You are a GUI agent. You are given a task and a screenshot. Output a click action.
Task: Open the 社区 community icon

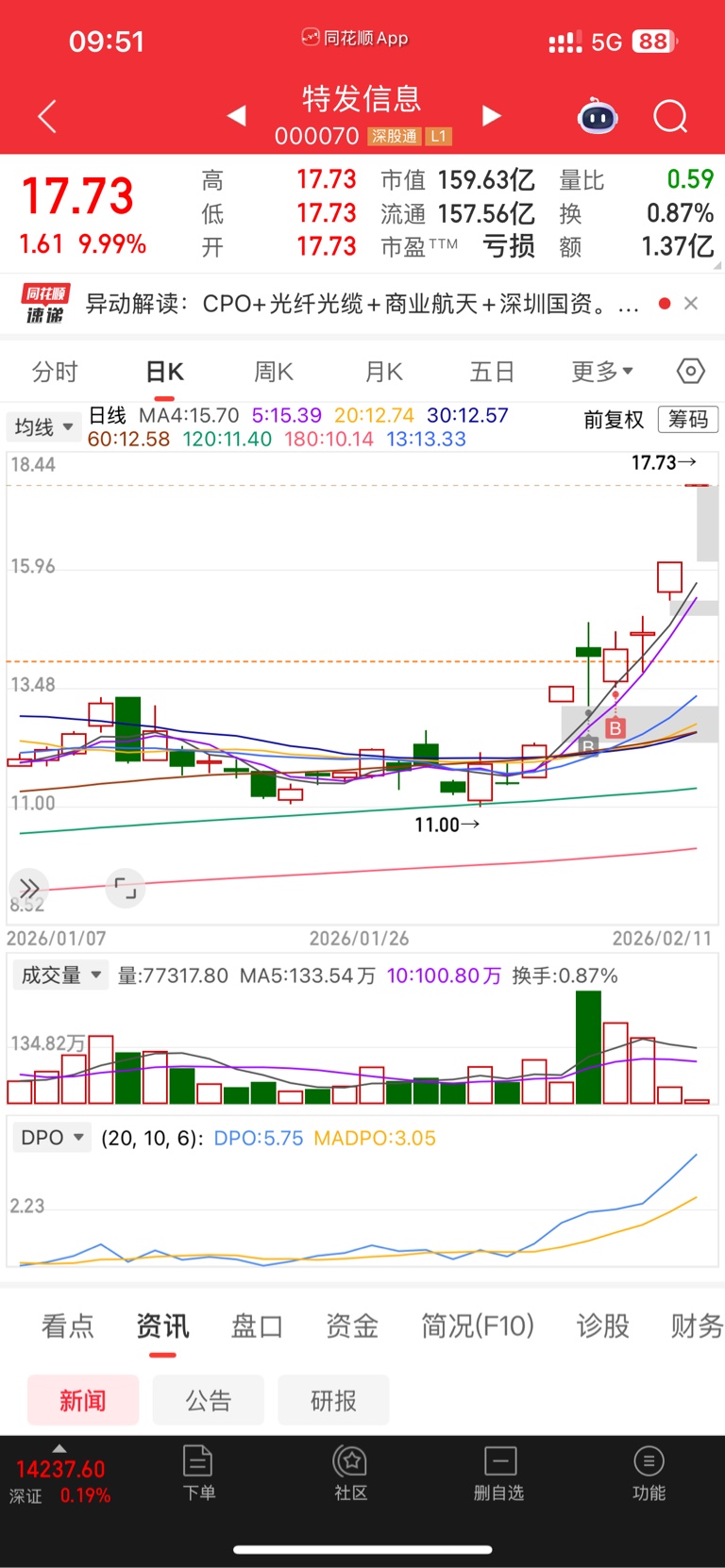pyautogui.click(x=350, y=1473)
